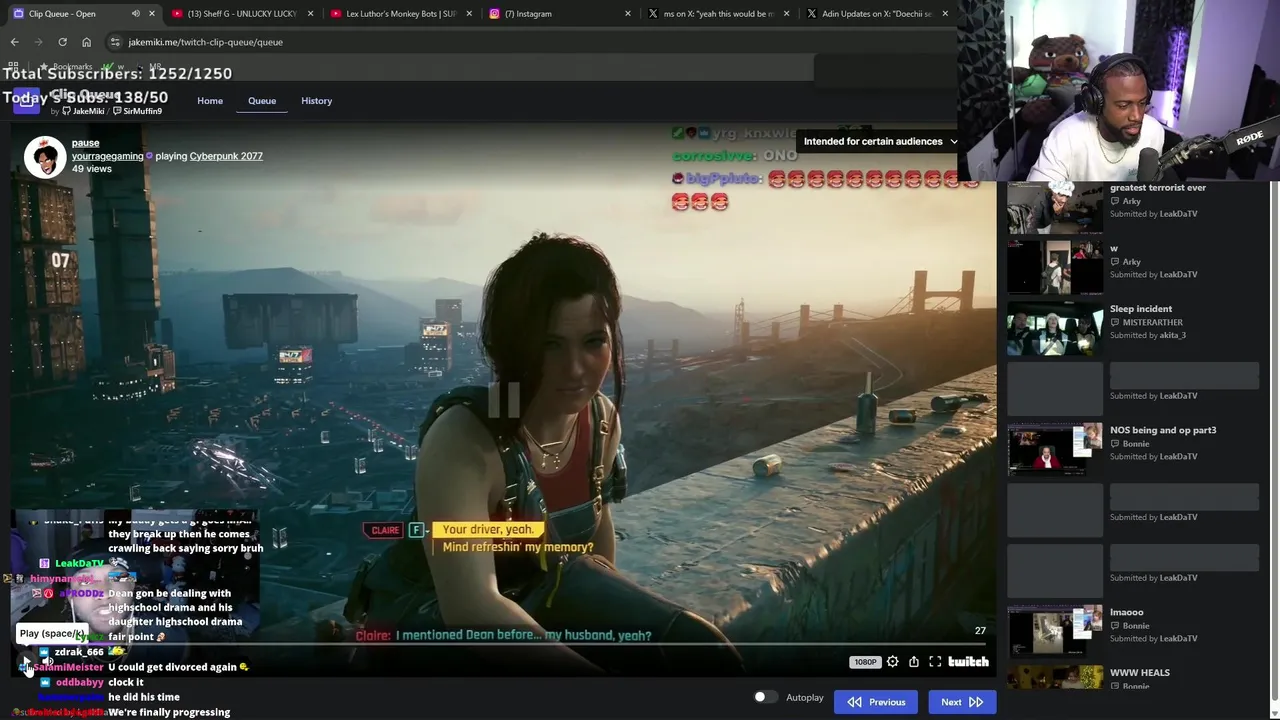
Task: Close the Clip Queue browser tab
Action: coord(152,14)
